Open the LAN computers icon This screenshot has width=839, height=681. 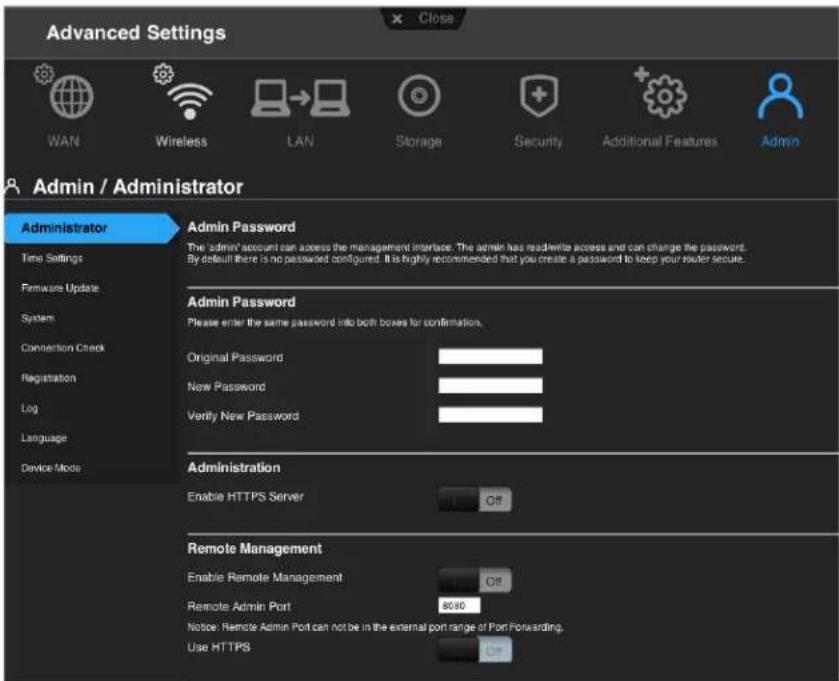300,97
